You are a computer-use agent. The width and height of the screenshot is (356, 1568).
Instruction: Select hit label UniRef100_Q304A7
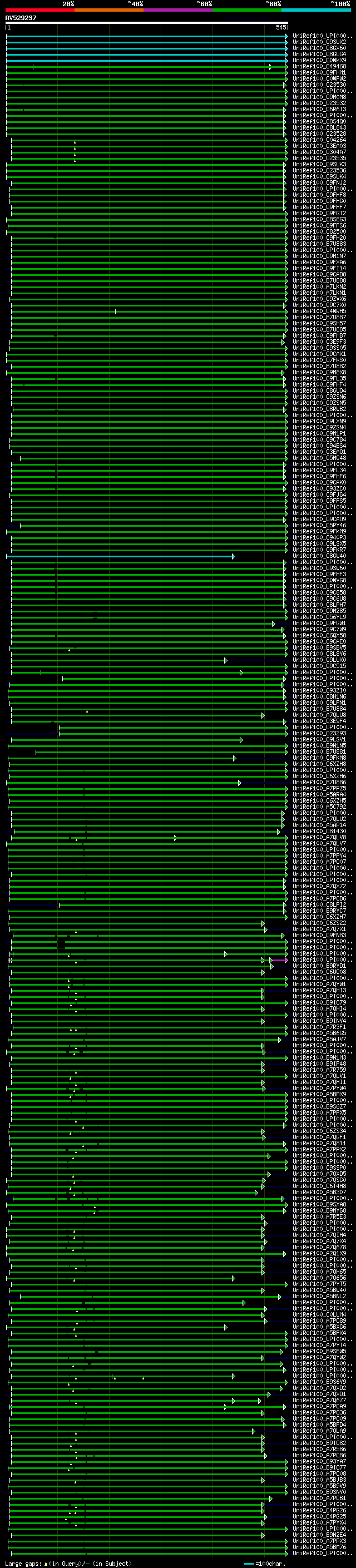click(319, 152)
